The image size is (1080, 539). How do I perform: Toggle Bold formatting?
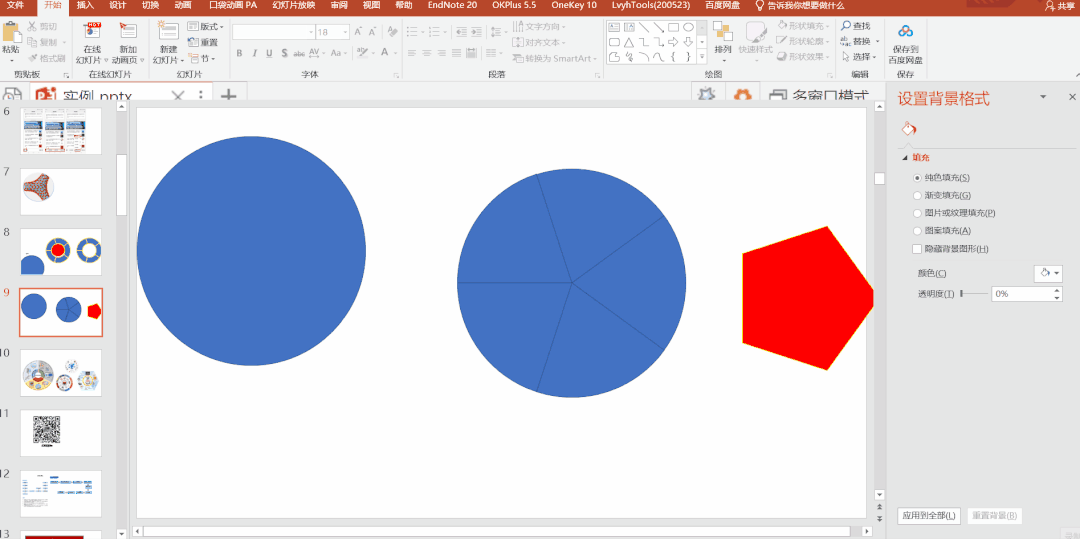coord(239,53)
